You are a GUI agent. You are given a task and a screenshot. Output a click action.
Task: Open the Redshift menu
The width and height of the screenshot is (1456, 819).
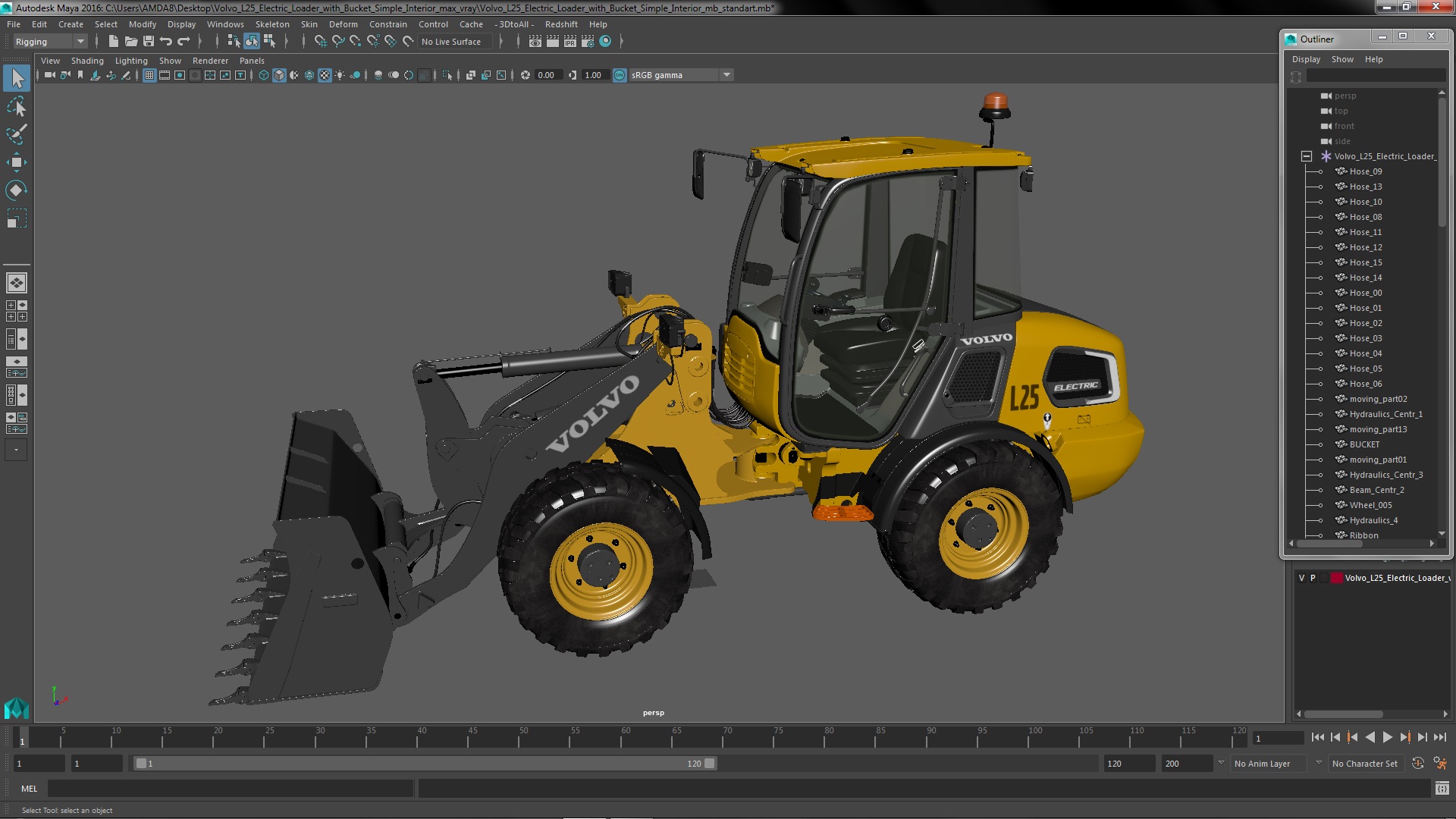(561, 24)
